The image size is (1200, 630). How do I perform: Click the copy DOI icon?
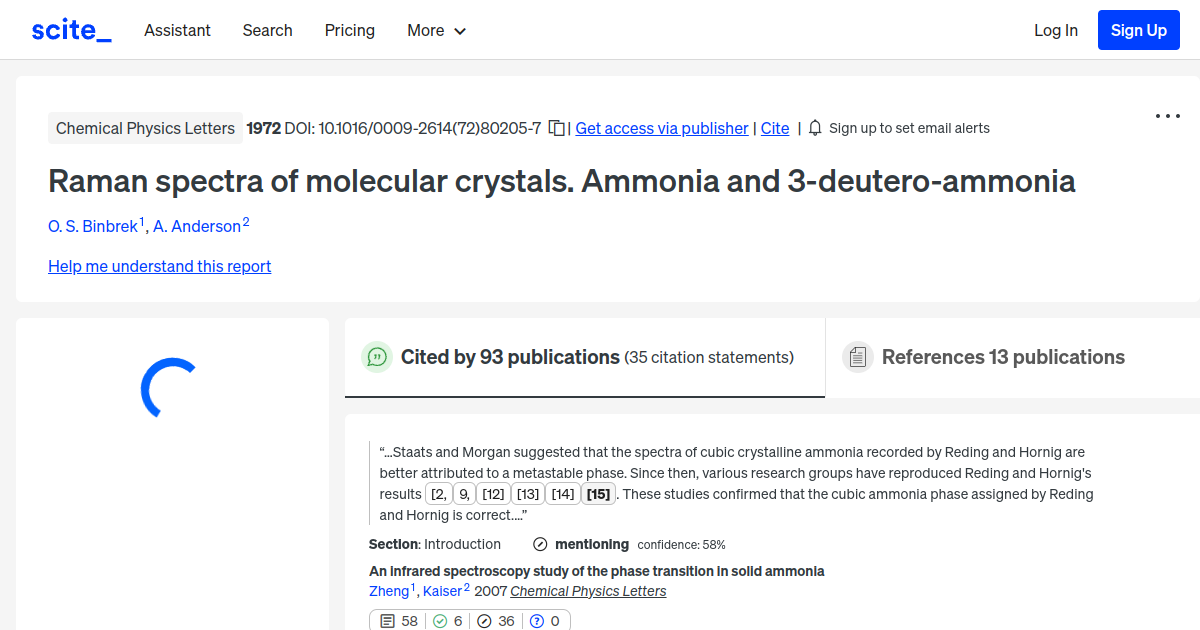[556, 128]
